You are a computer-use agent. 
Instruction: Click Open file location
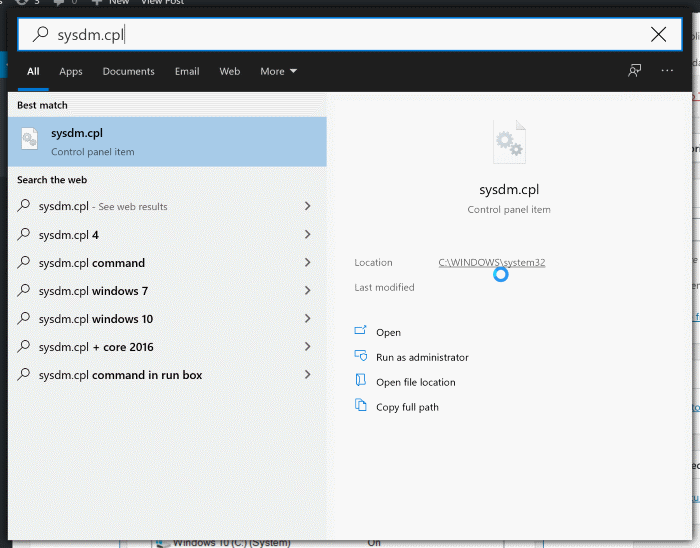(x=416, y=382)
